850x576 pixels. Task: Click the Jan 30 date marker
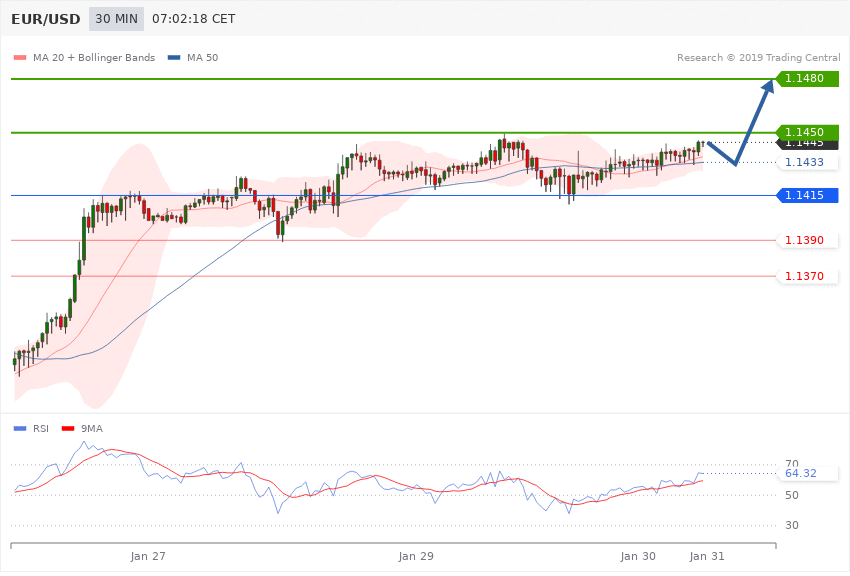click(638, 556)
